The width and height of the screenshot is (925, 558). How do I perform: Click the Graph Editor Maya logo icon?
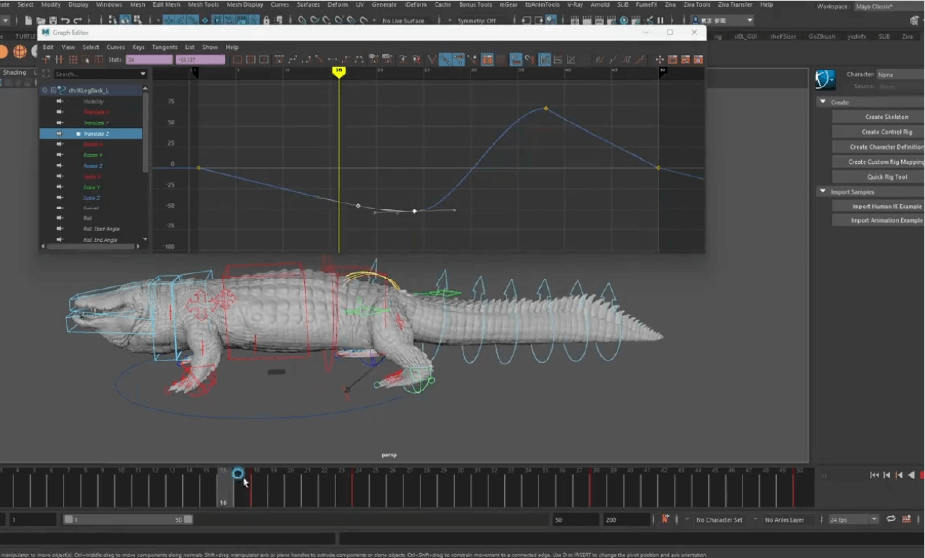click(46, 33)
